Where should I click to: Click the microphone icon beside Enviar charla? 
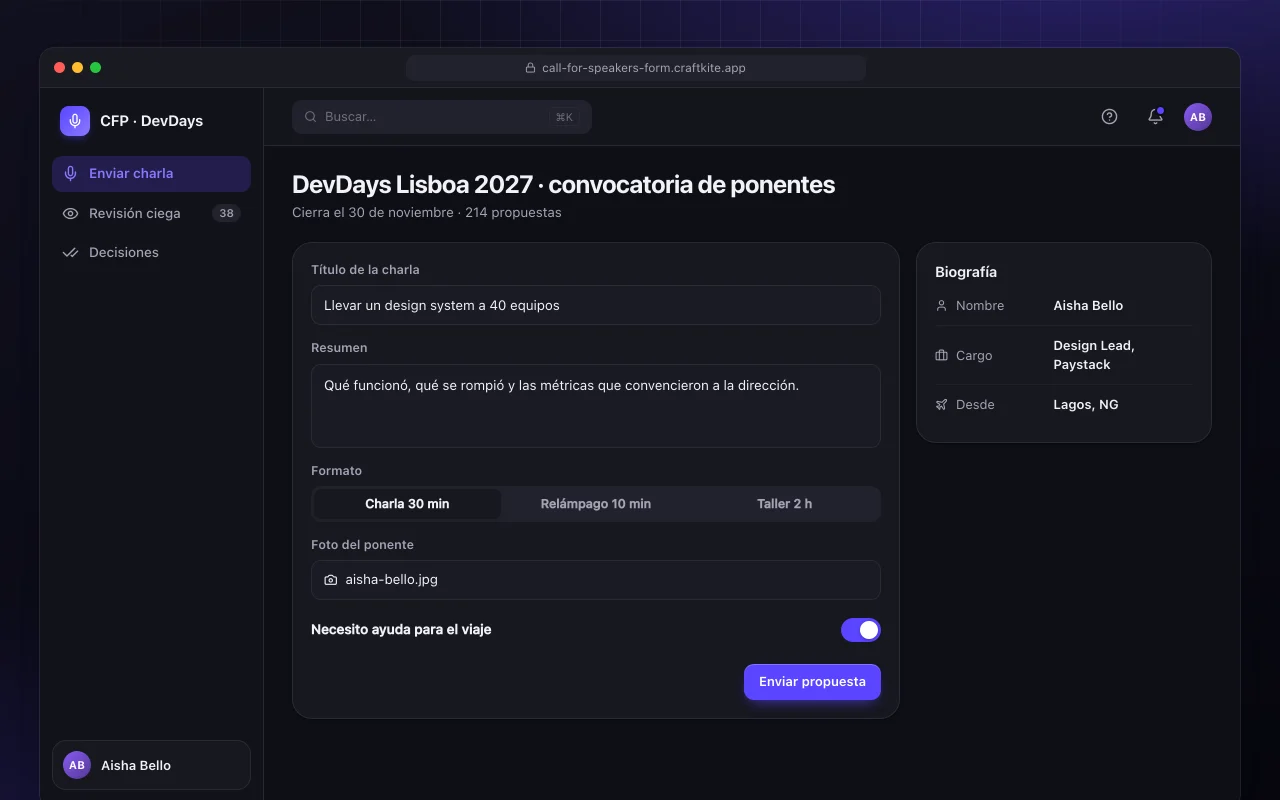tap(70, 173)
